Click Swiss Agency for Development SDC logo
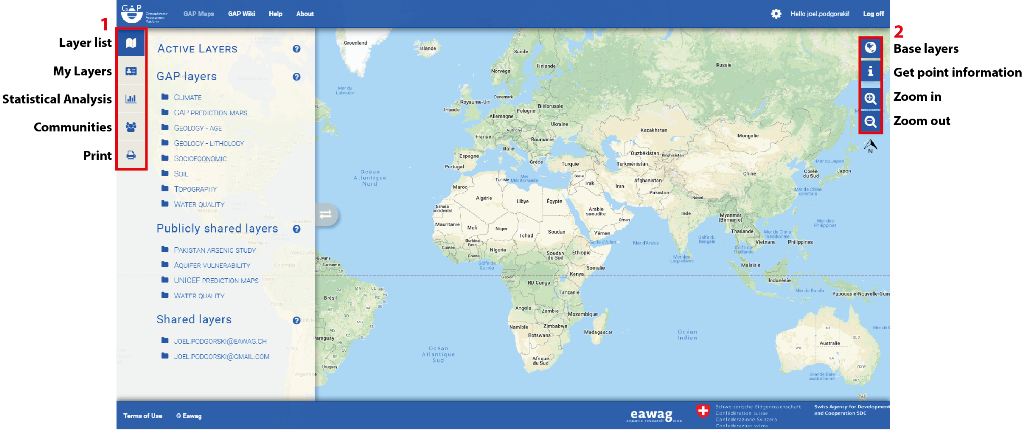Viewport: 1024px width, 430px height. [852, 410]
